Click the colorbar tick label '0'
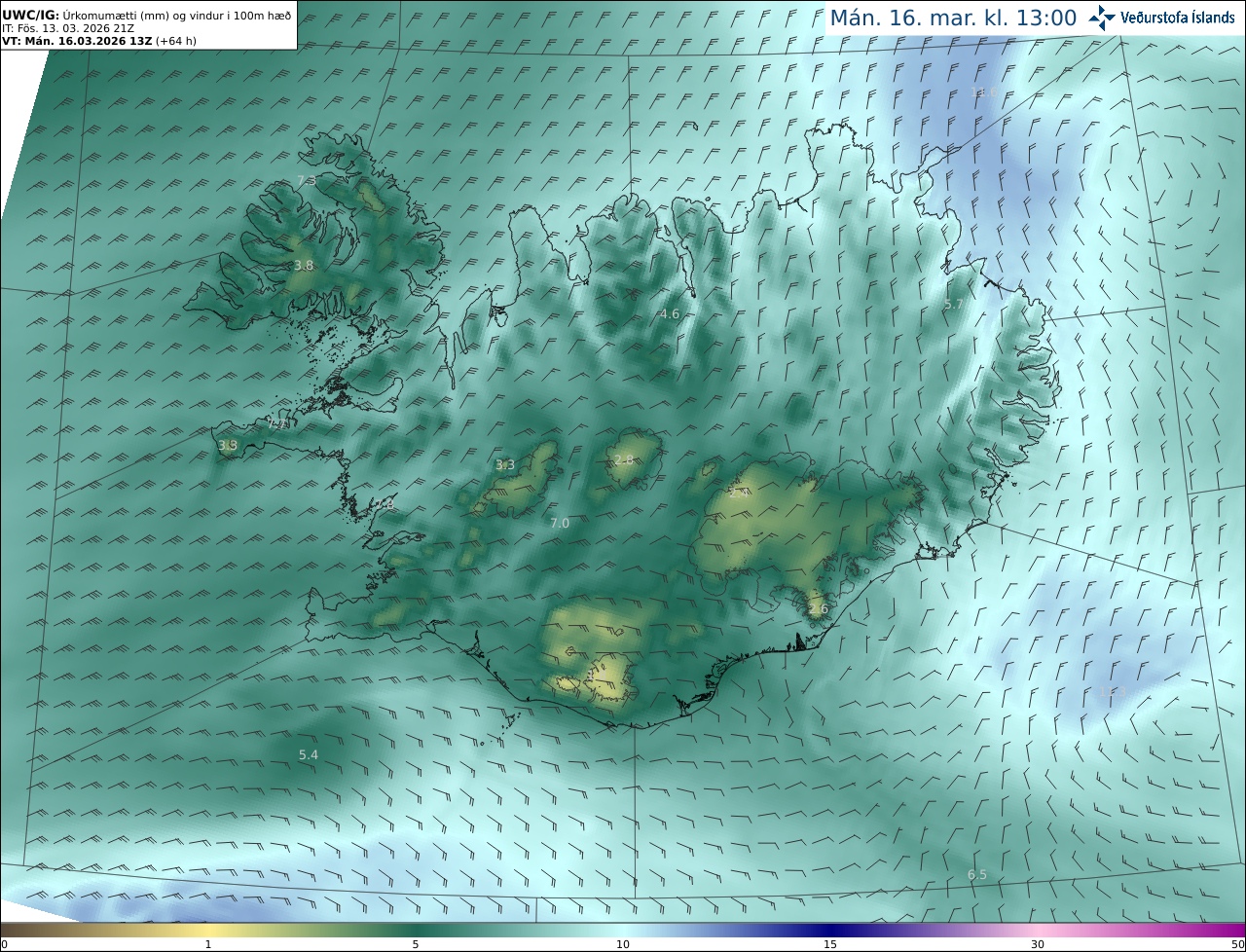 [x=4, y=944]
